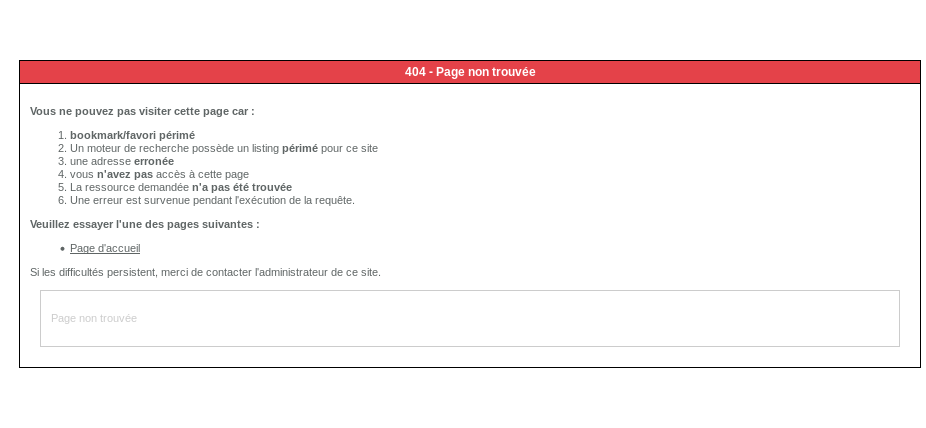Image resolution: width=926 pixels, height=428 pixels.
Task: Click the phrase 'l'administrateur de ce site'
Action: (318, 272)
